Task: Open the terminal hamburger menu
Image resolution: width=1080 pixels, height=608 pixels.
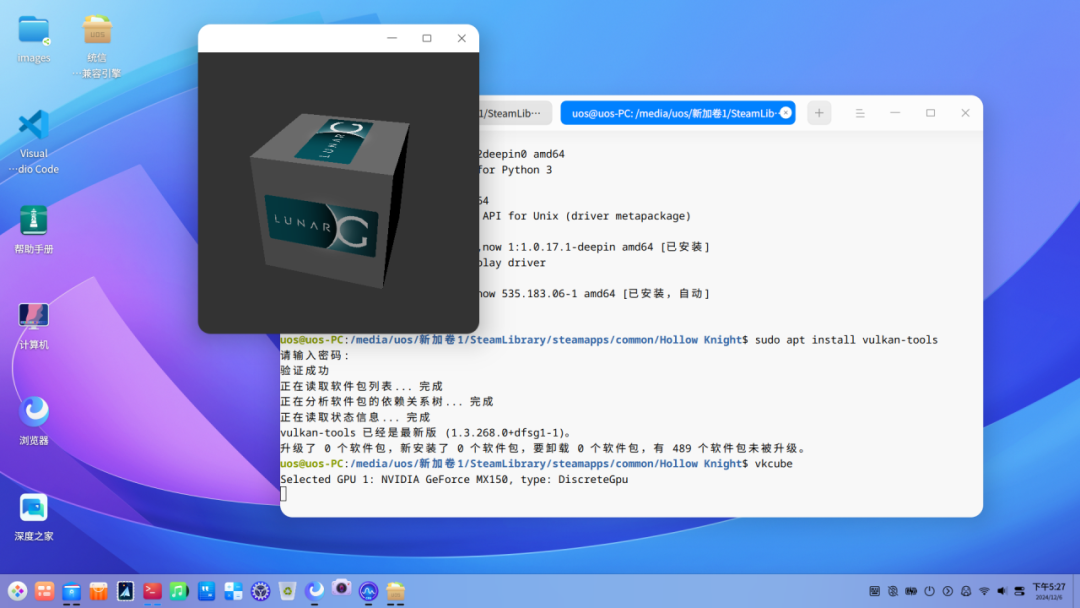Action: click(860, 112)
